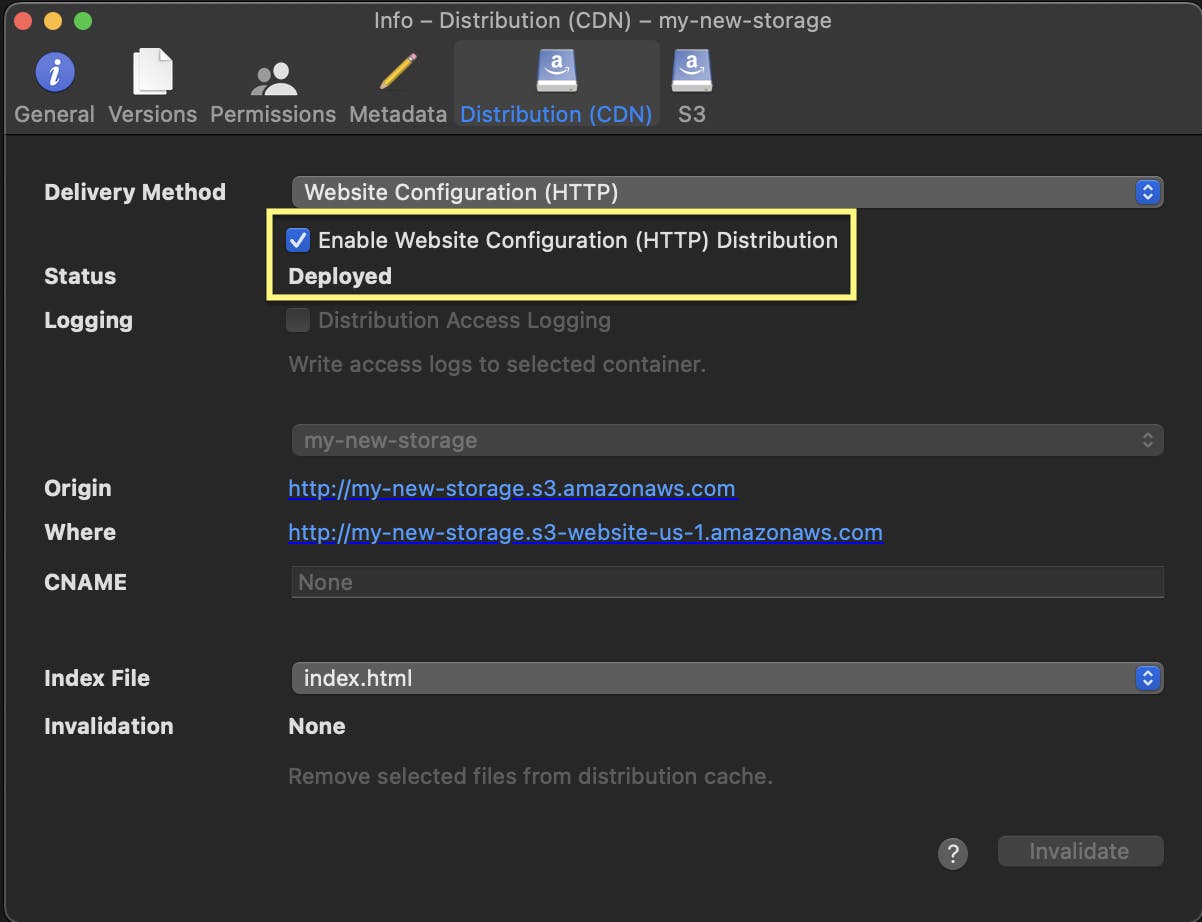
Task: Expand the Delivery Method dropdown
Action: click(727, 192)
